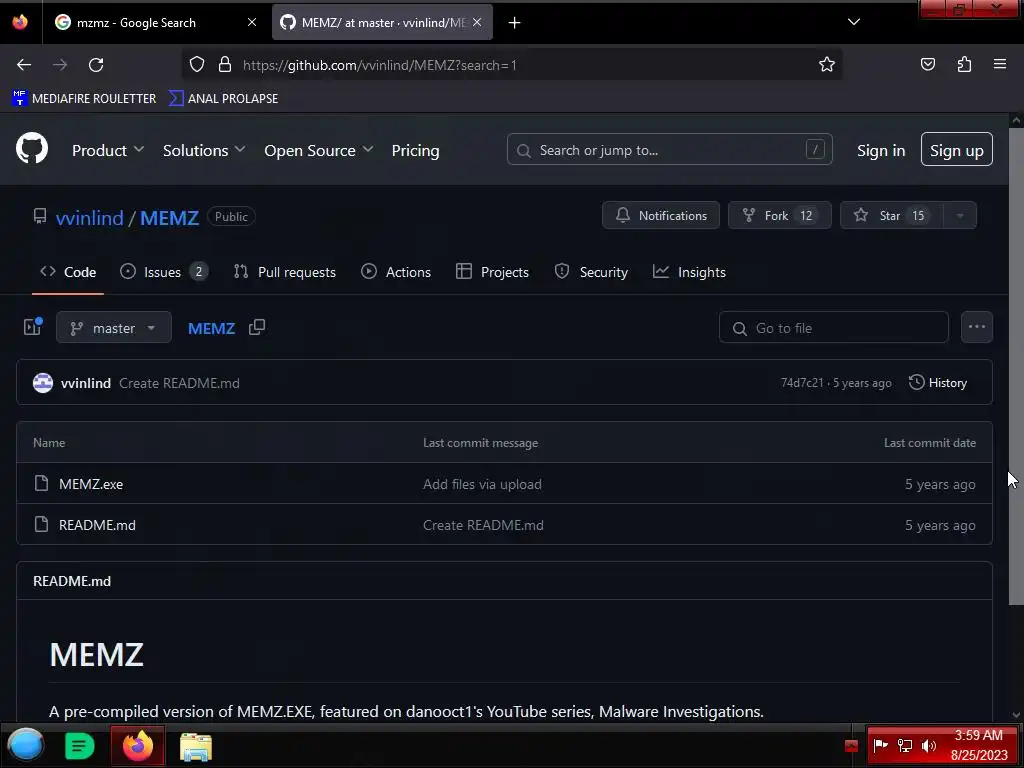Expand the Solutions menu
Image resolution: width=1024 pixels, height=768 pixels.
pos(204,150)
